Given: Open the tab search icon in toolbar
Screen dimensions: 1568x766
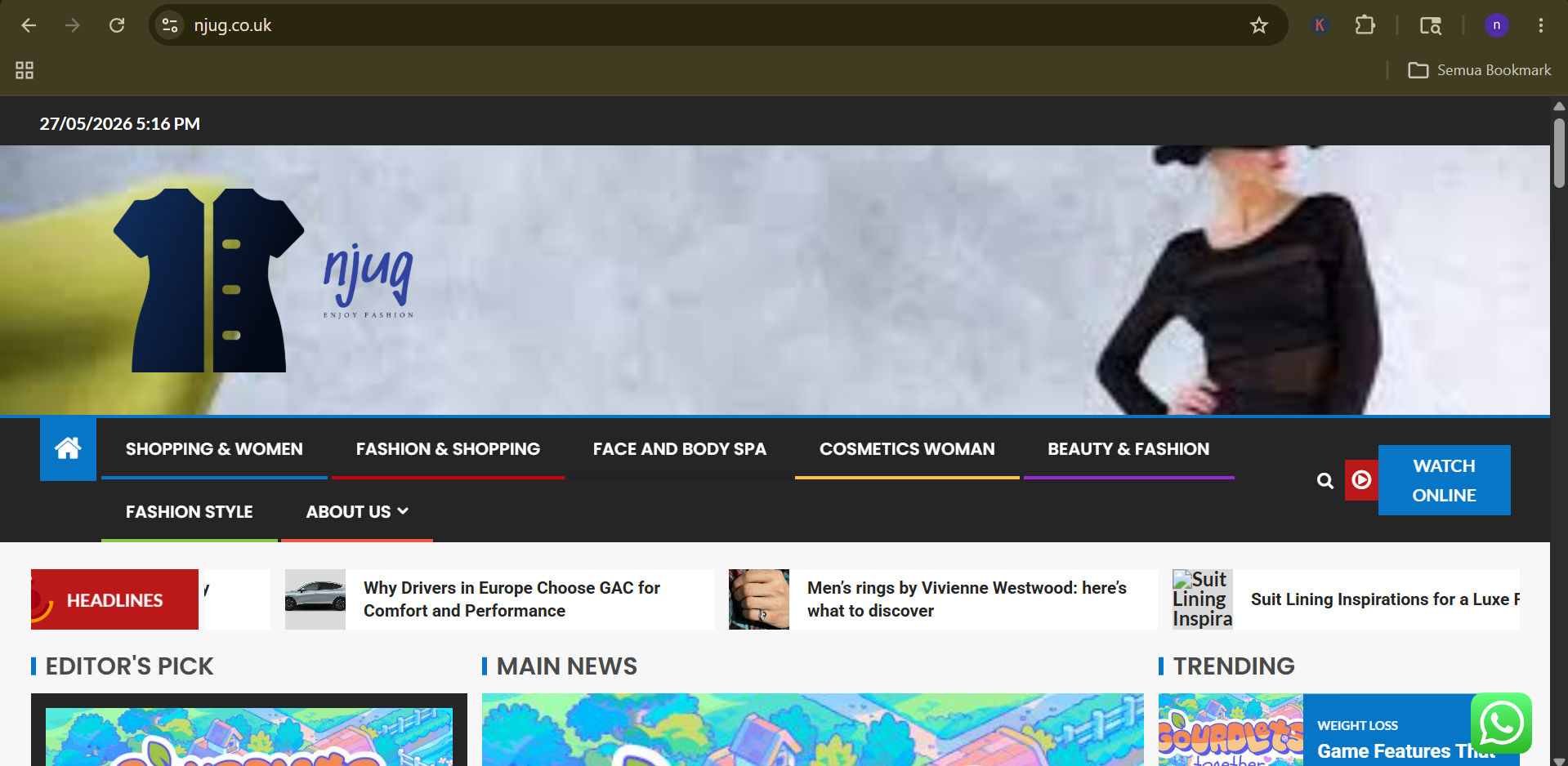Looking at the screenshot, I should 1430,25.
